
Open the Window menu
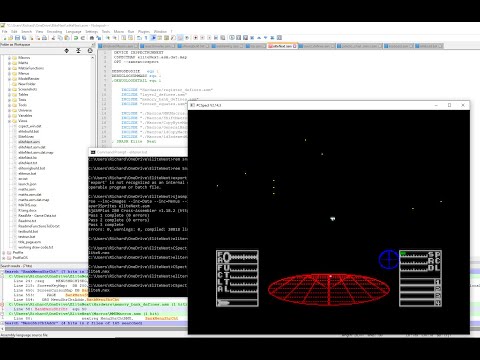pos(160,32)
